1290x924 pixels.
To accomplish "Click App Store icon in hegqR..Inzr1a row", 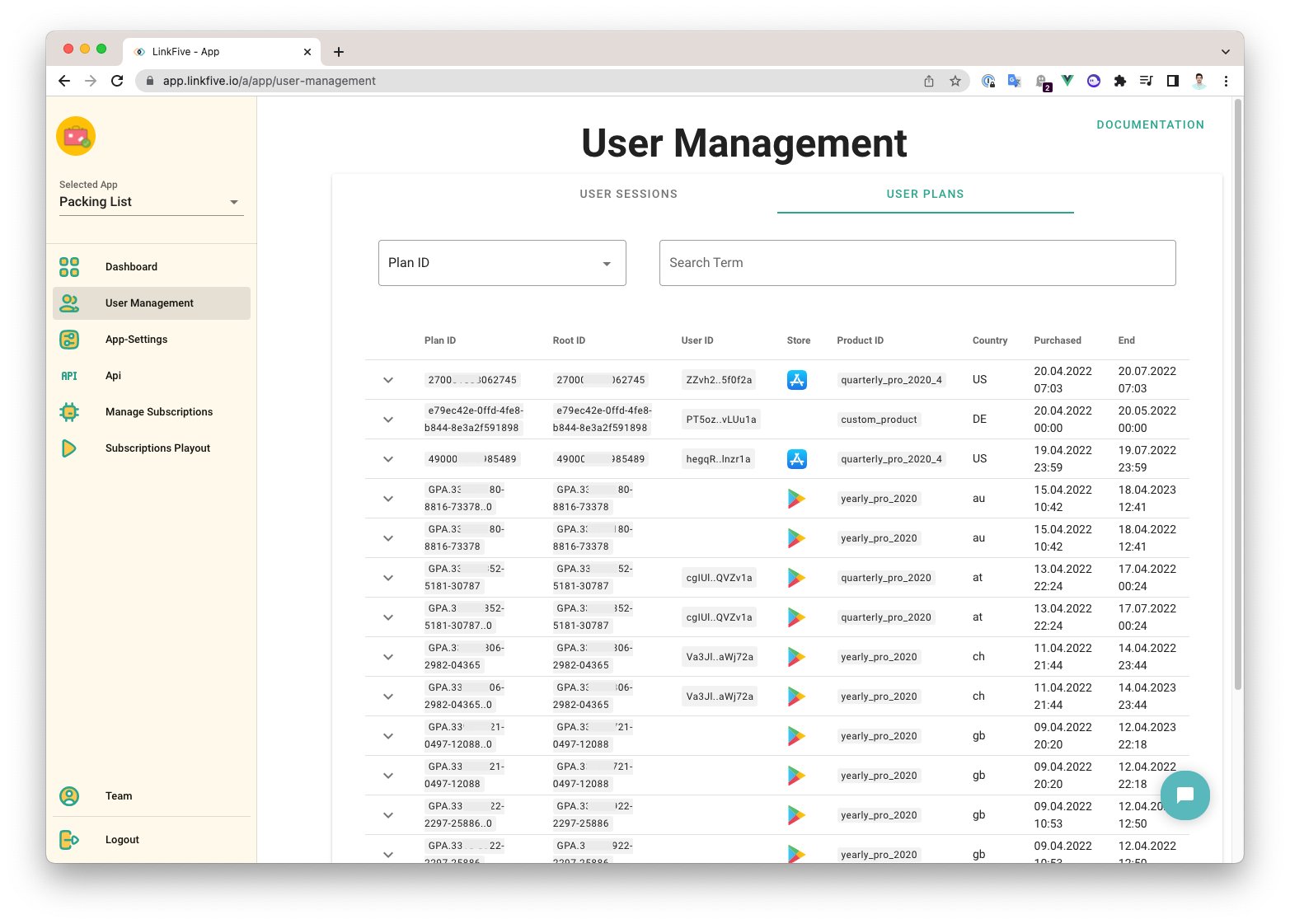I will [797, 459].
